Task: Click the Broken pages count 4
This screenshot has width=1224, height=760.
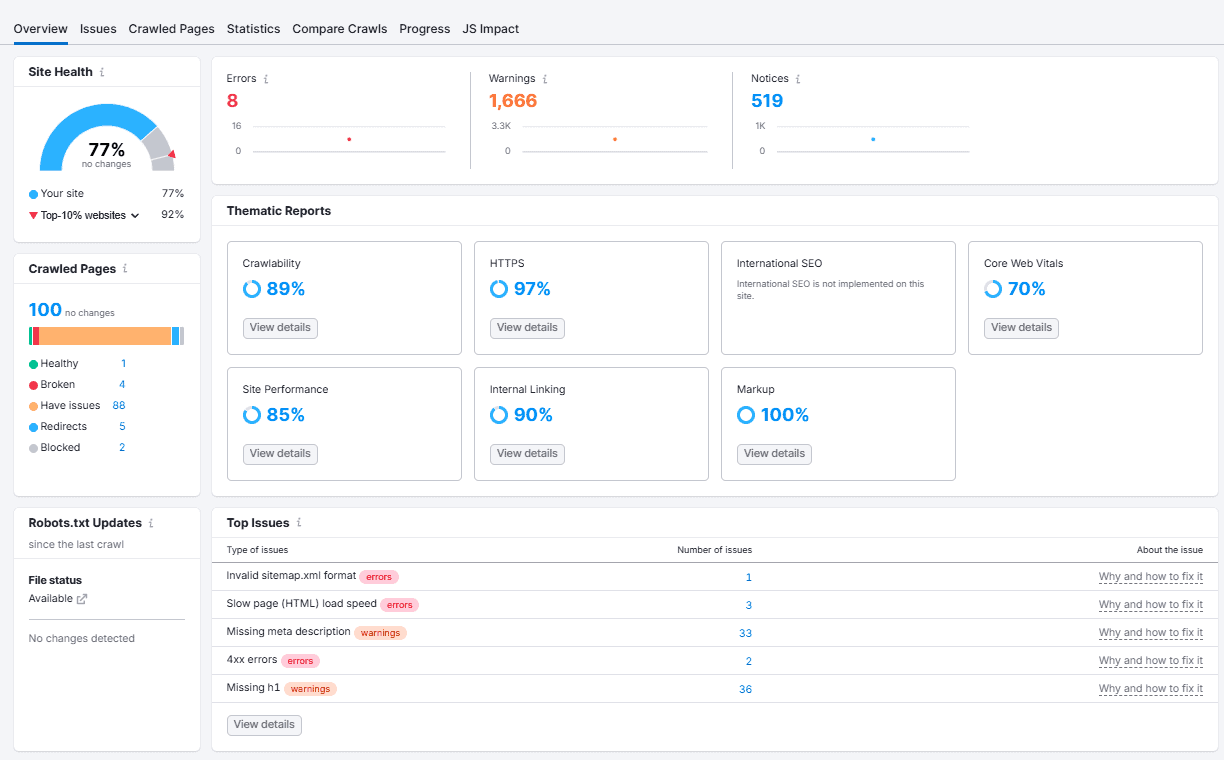Action: click(x=122, y=385)
